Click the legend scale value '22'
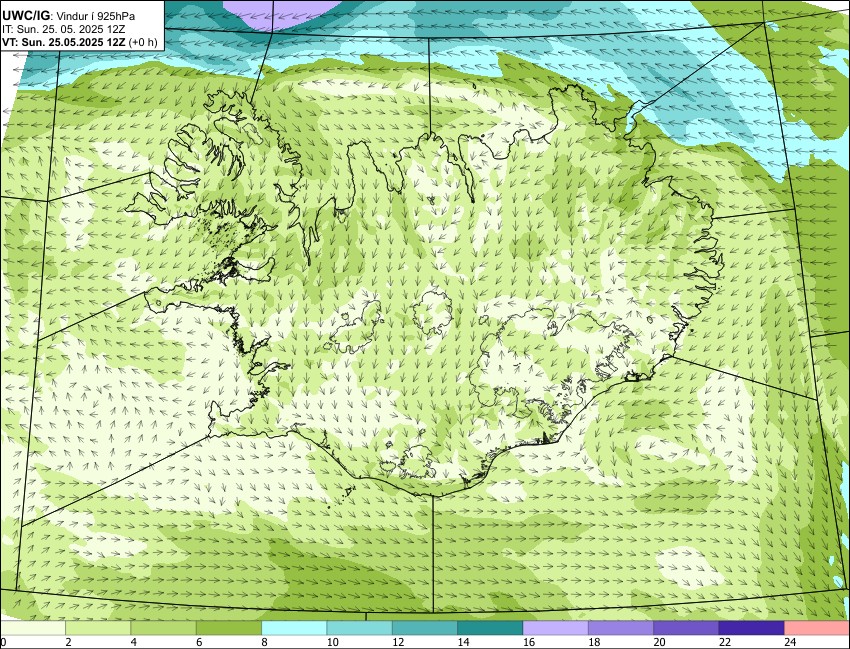The height and width of the screenshot is (649, 850). (724, 642)
